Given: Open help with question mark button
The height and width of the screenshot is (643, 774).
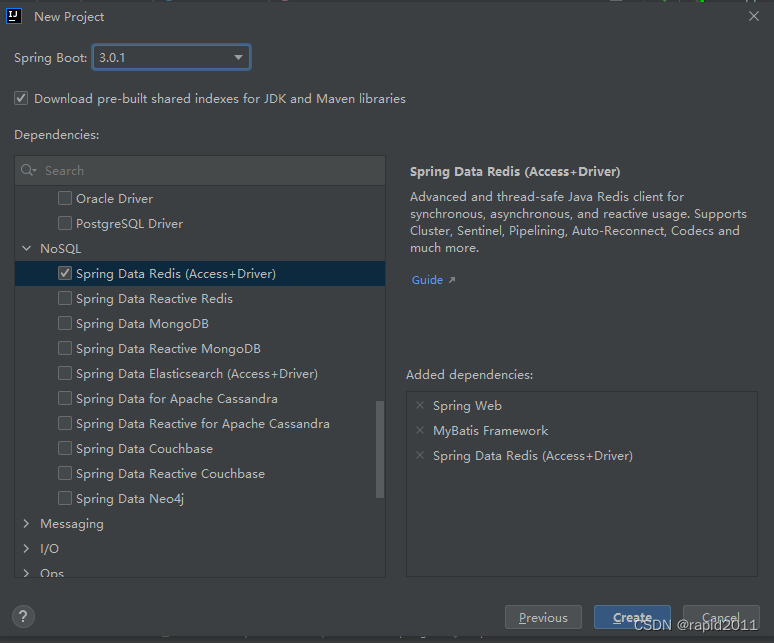Looking at the screenshot, I should tap(23, 616).
